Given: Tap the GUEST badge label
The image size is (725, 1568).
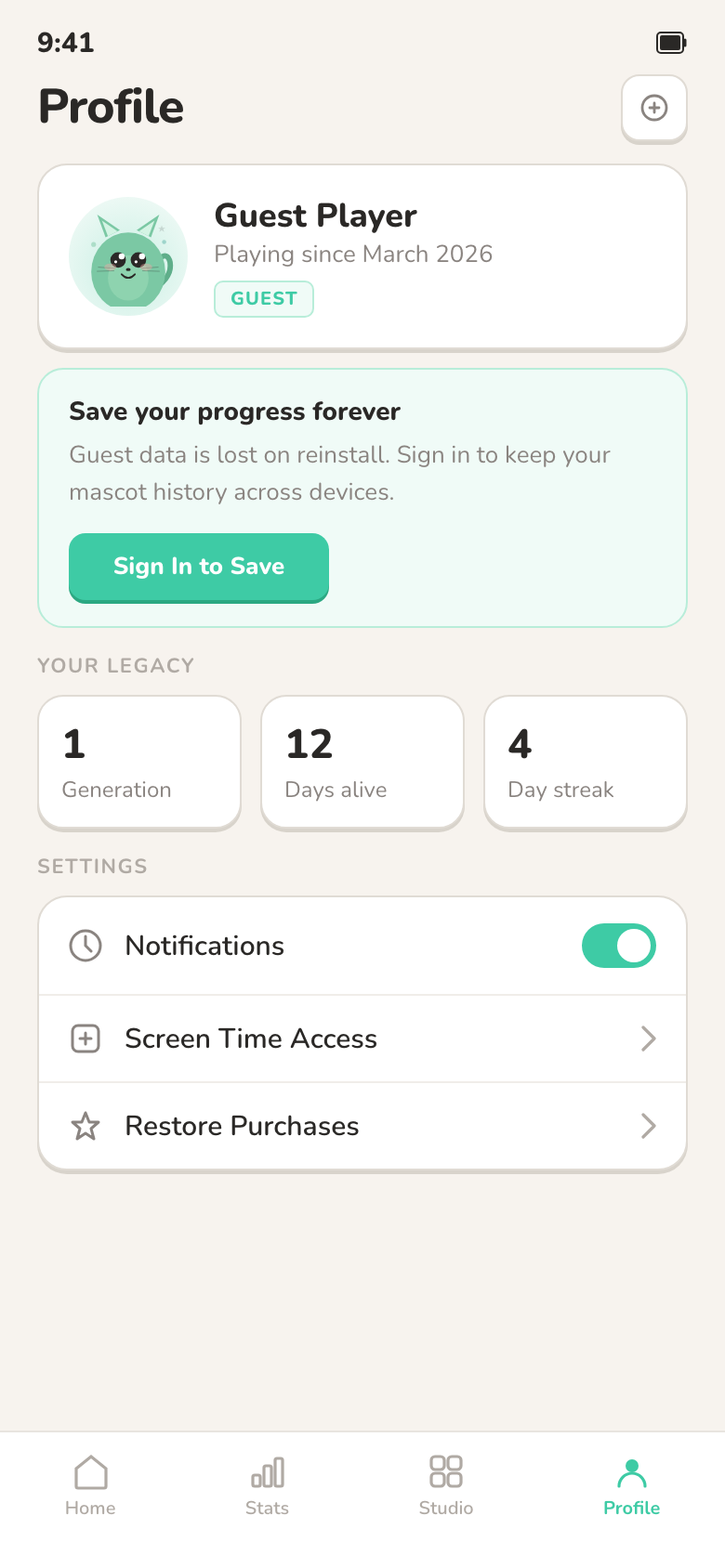Looking at the screenshot, I should coord(264,299).
